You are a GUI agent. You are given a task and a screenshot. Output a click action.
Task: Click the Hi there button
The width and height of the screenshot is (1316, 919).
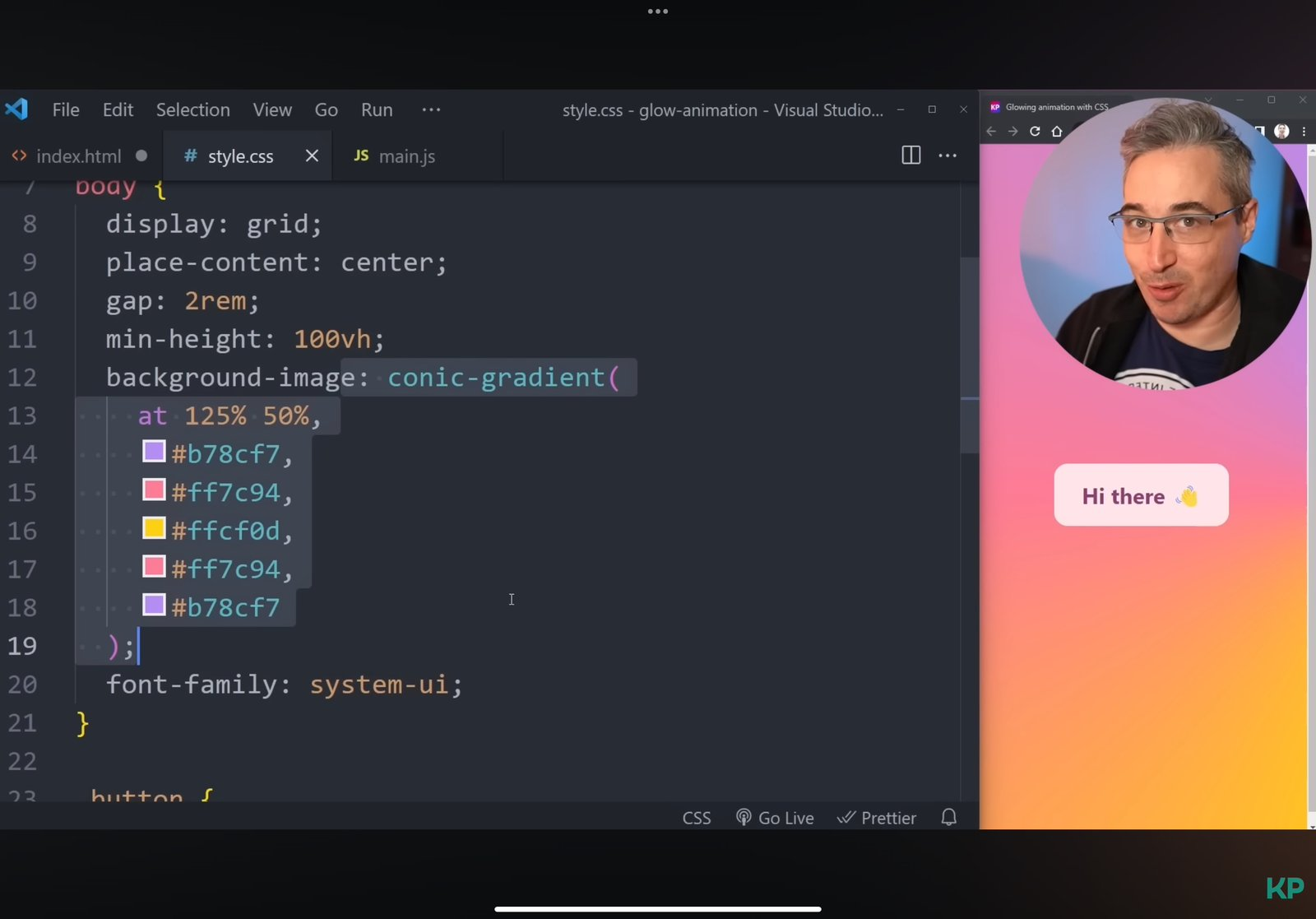(x=1141, y=495)
